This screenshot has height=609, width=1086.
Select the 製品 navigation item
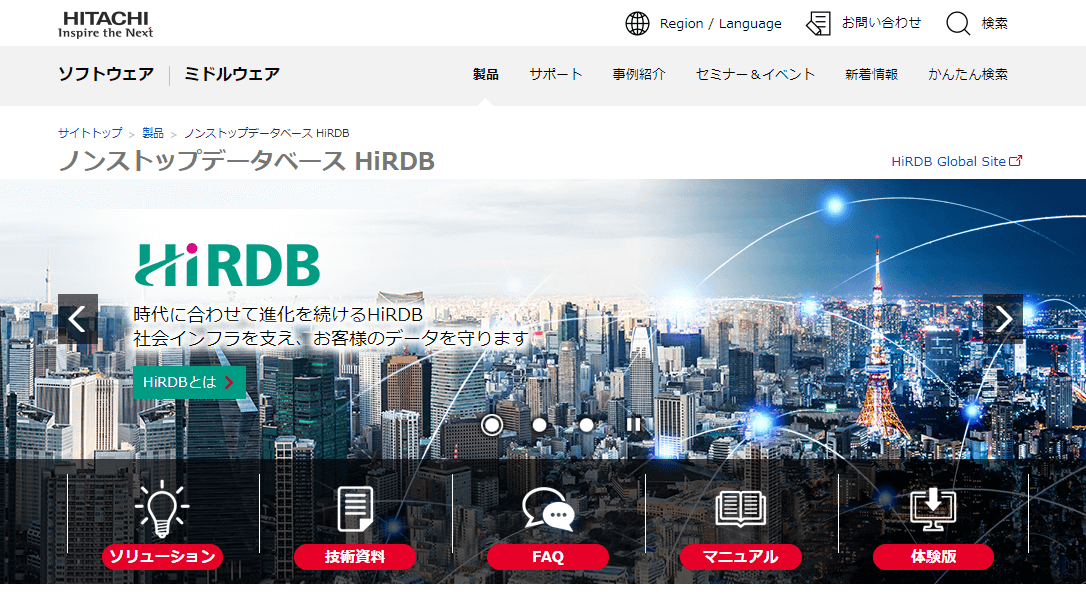pyautogui.click(x=486, y=74)
